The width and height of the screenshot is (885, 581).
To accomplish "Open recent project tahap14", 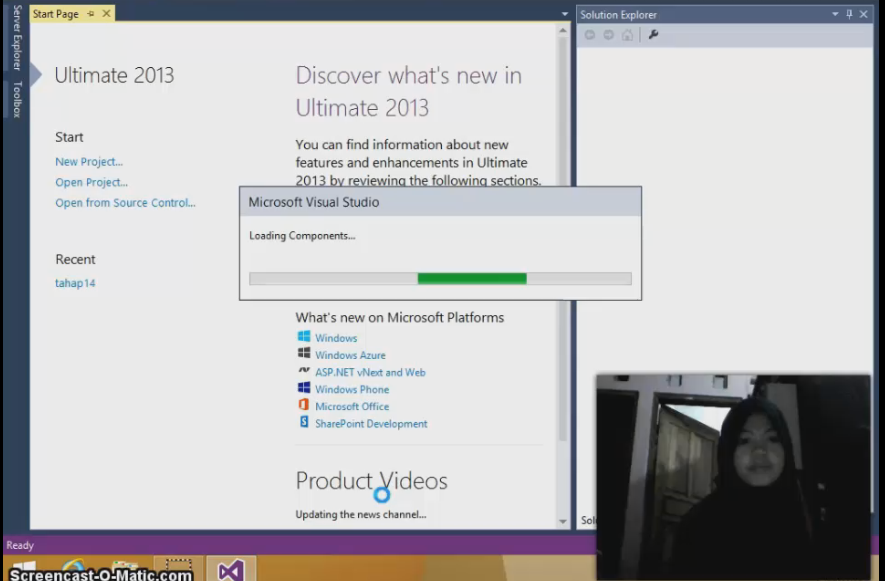I will [75, 283].
